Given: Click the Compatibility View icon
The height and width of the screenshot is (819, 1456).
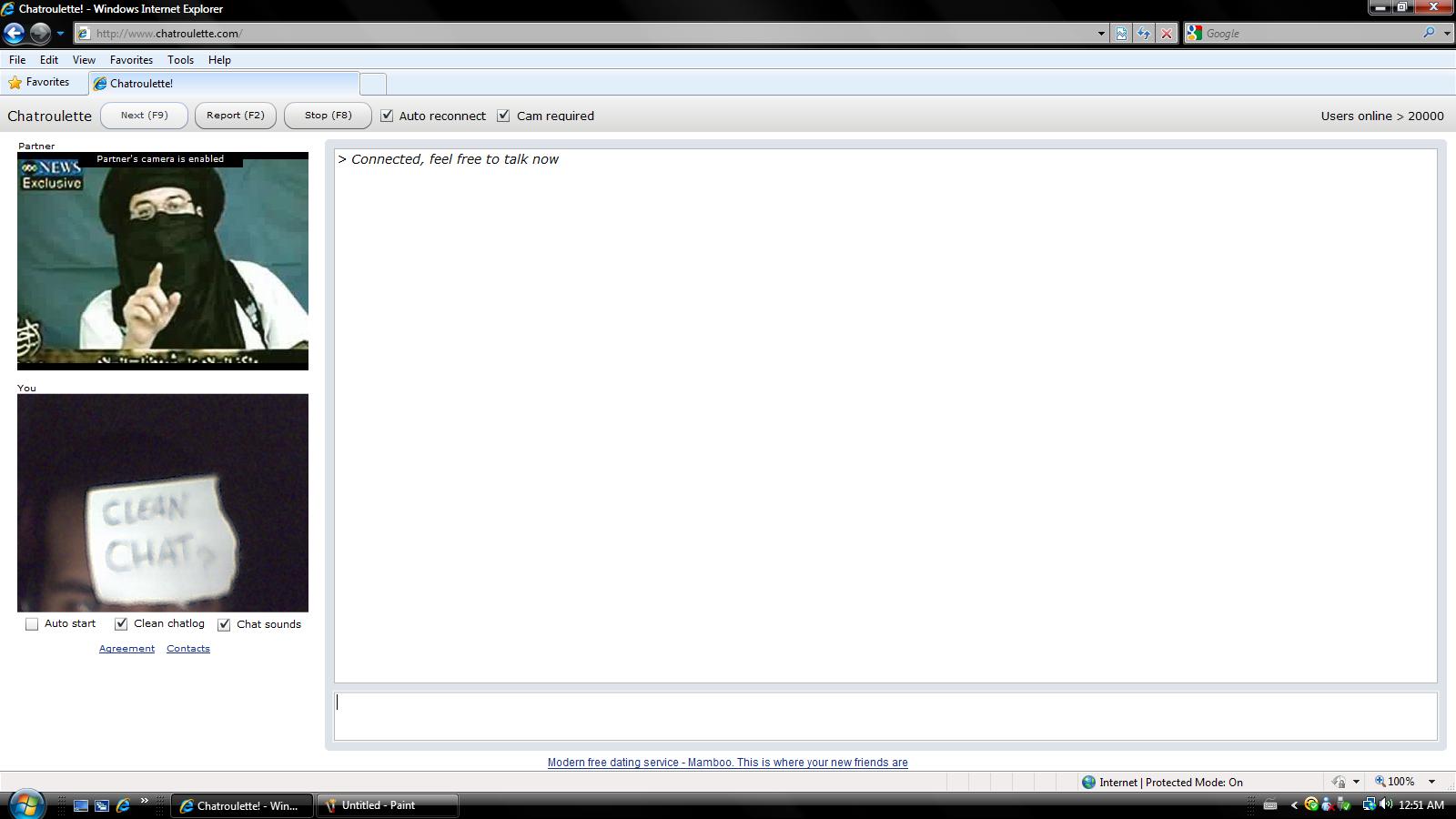Looking at the screenshot, I should [x=1121, y=34].
